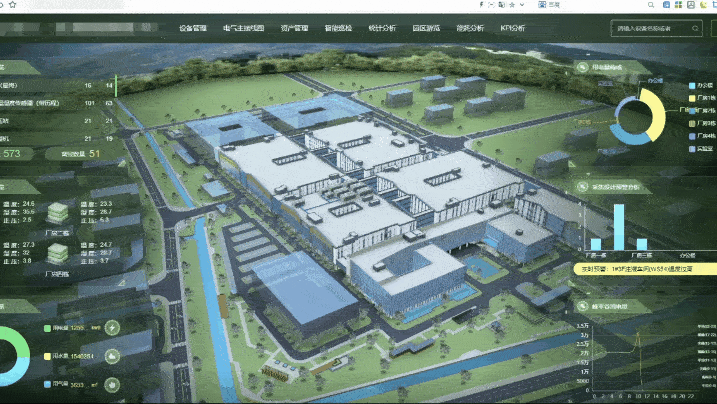This screenshot has width=717, height=404.
Task: Click the temperature reading 23.3
Action: tap(106, 204)
